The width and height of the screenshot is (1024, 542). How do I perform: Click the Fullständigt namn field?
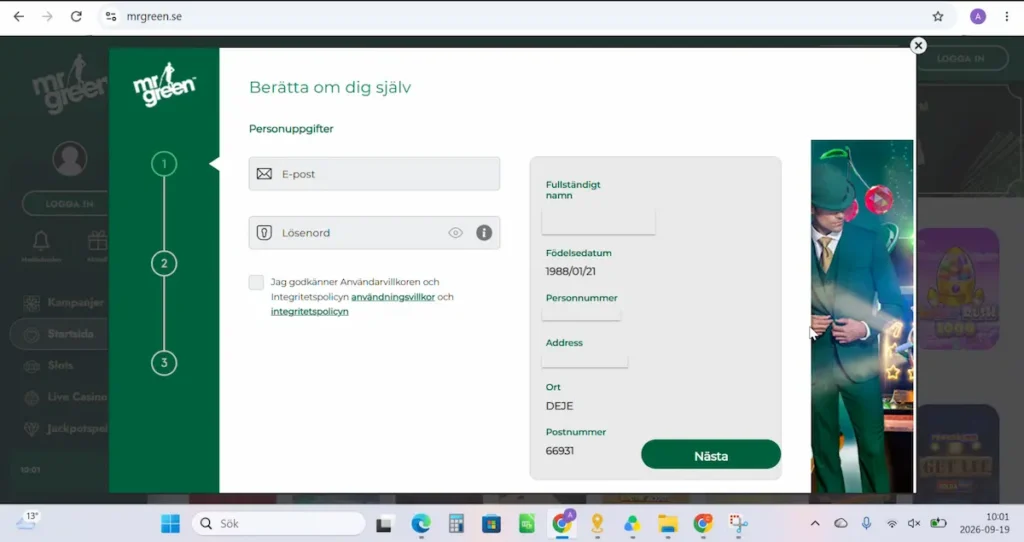coord(598,222)
